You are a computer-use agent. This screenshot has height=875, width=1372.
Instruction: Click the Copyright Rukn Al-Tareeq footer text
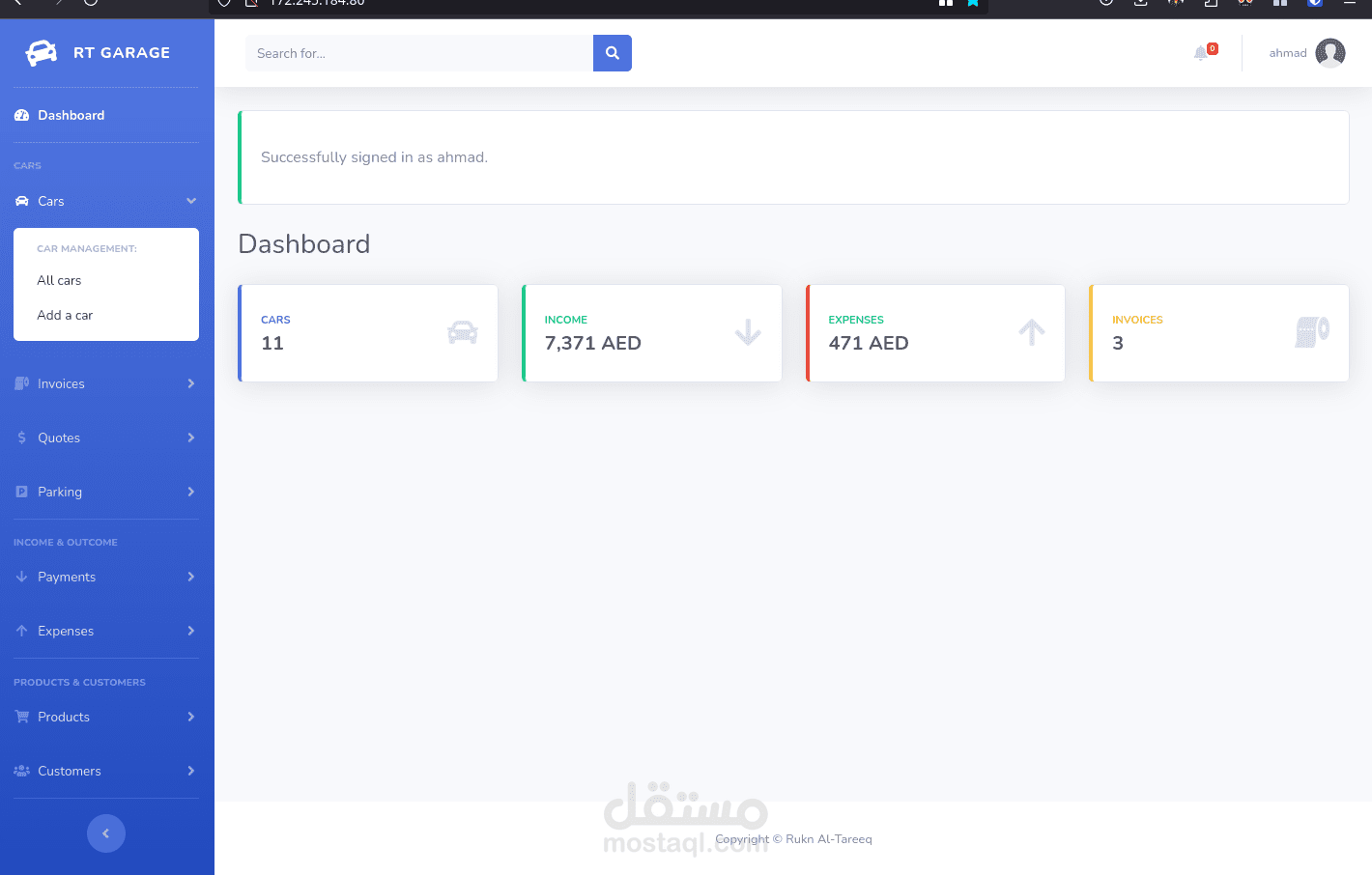pos(793,839)
